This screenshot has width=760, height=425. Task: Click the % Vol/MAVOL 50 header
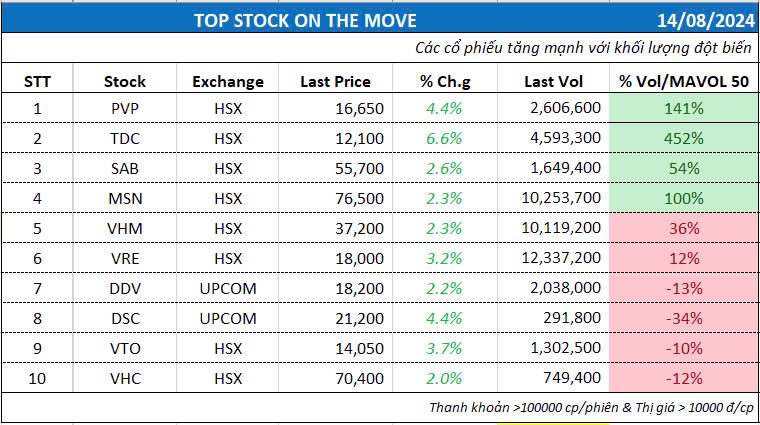pyautogui.click(x=683, y=82)
